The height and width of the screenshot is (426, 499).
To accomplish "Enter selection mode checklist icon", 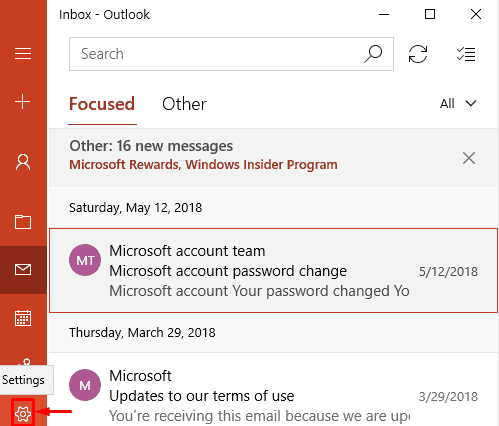I will coord(466,54).
